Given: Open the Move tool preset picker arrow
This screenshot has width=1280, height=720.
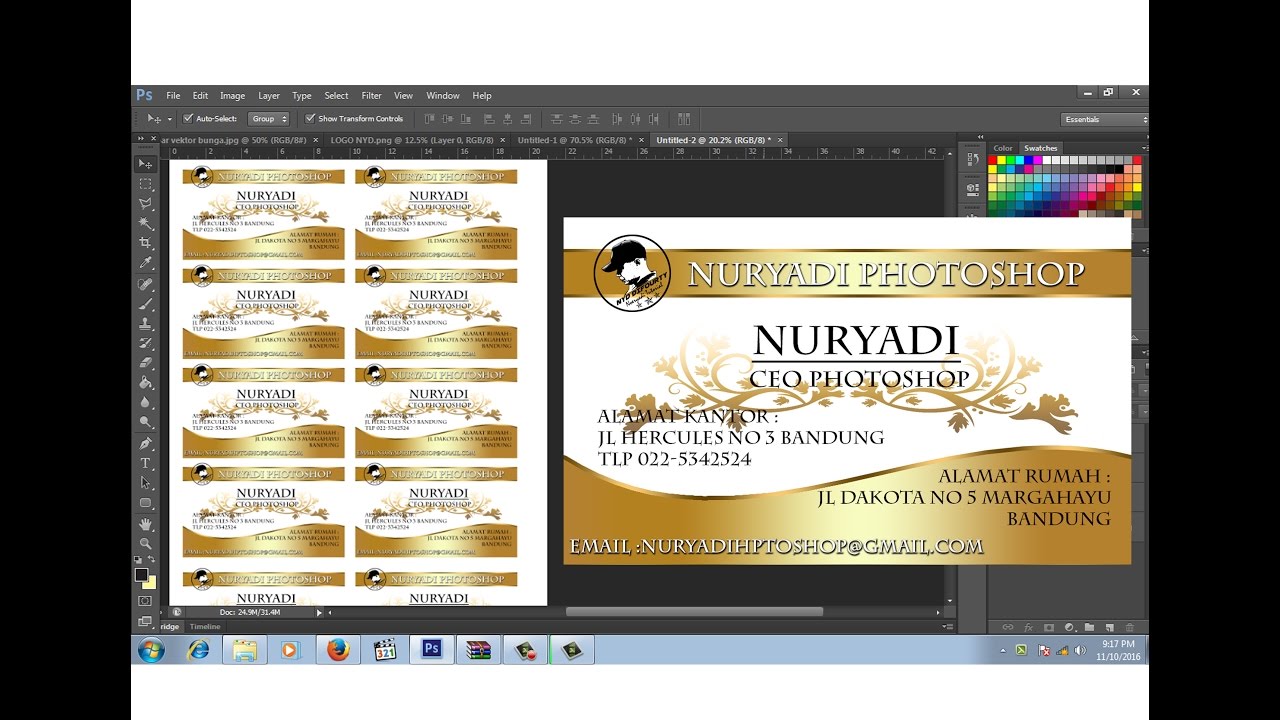Looking at the screenshot, I should [x=169, y=119].
